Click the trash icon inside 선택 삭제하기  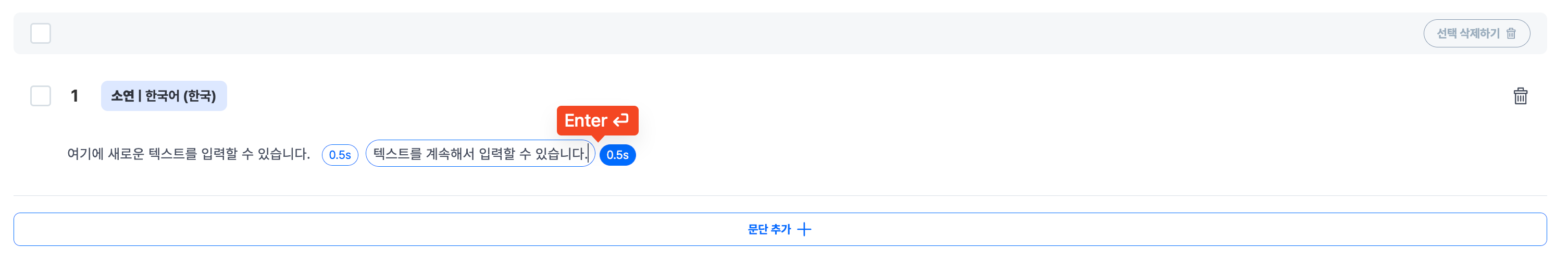click(x=1511, y=33)
